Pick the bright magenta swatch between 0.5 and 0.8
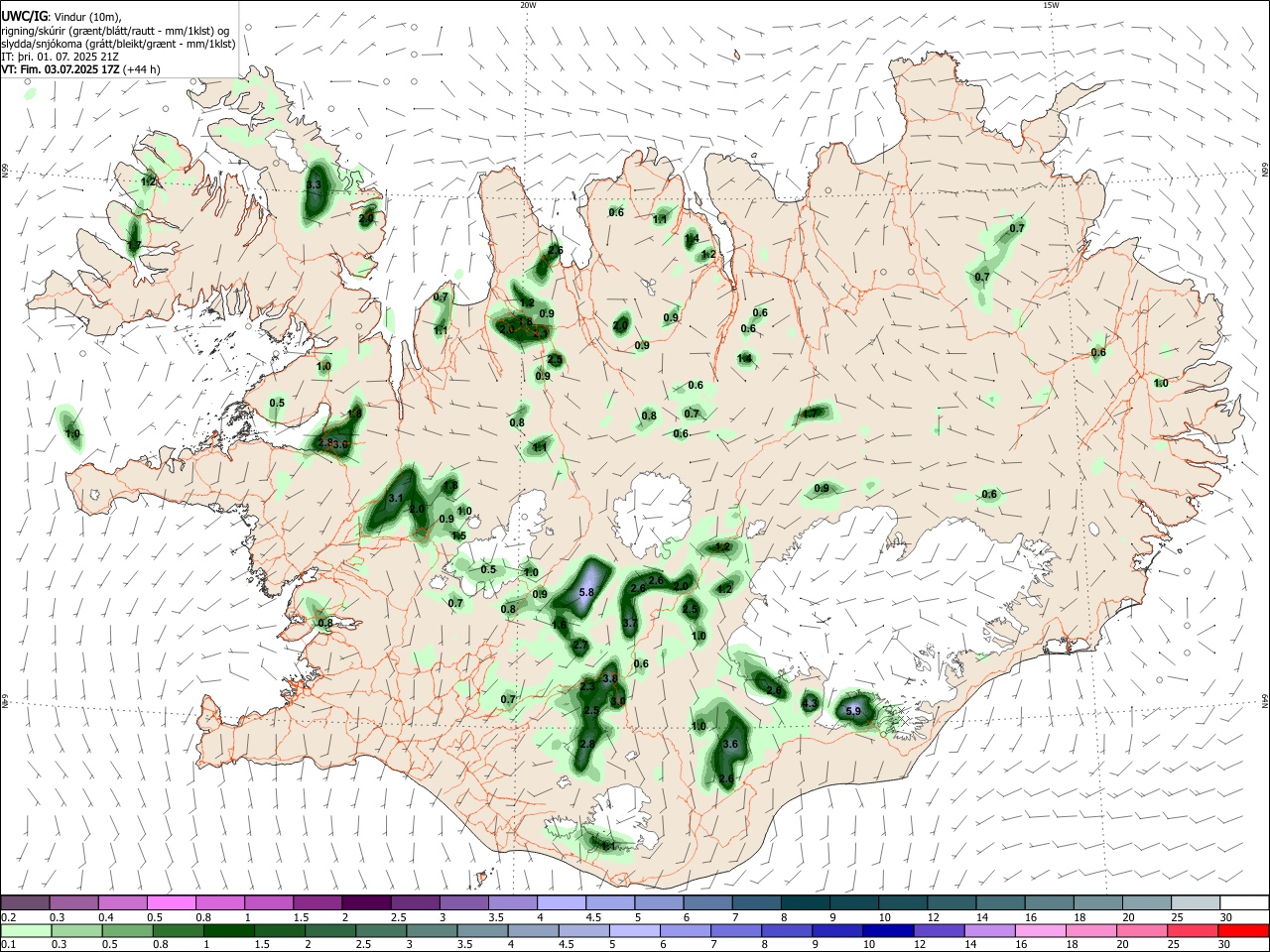The width and height of the screenshot is (1270, 952). click(171, 903)
